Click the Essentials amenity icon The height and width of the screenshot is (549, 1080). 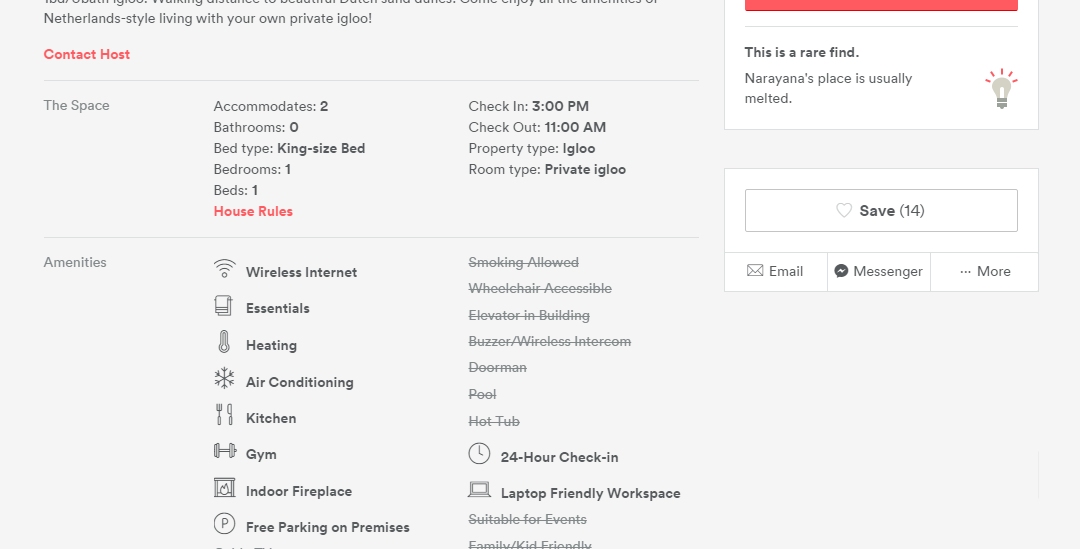point(224,306)
